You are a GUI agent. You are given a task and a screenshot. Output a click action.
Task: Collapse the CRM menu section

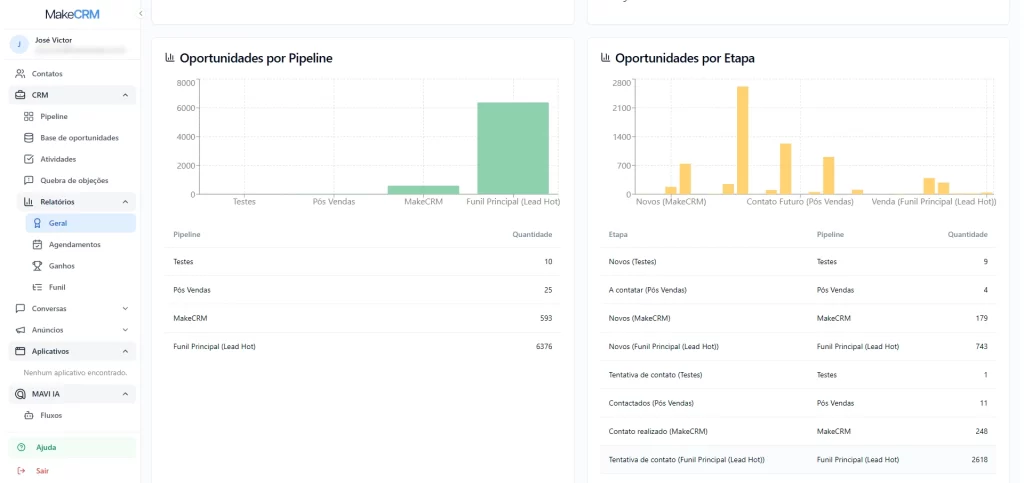[x=125, y=95]
